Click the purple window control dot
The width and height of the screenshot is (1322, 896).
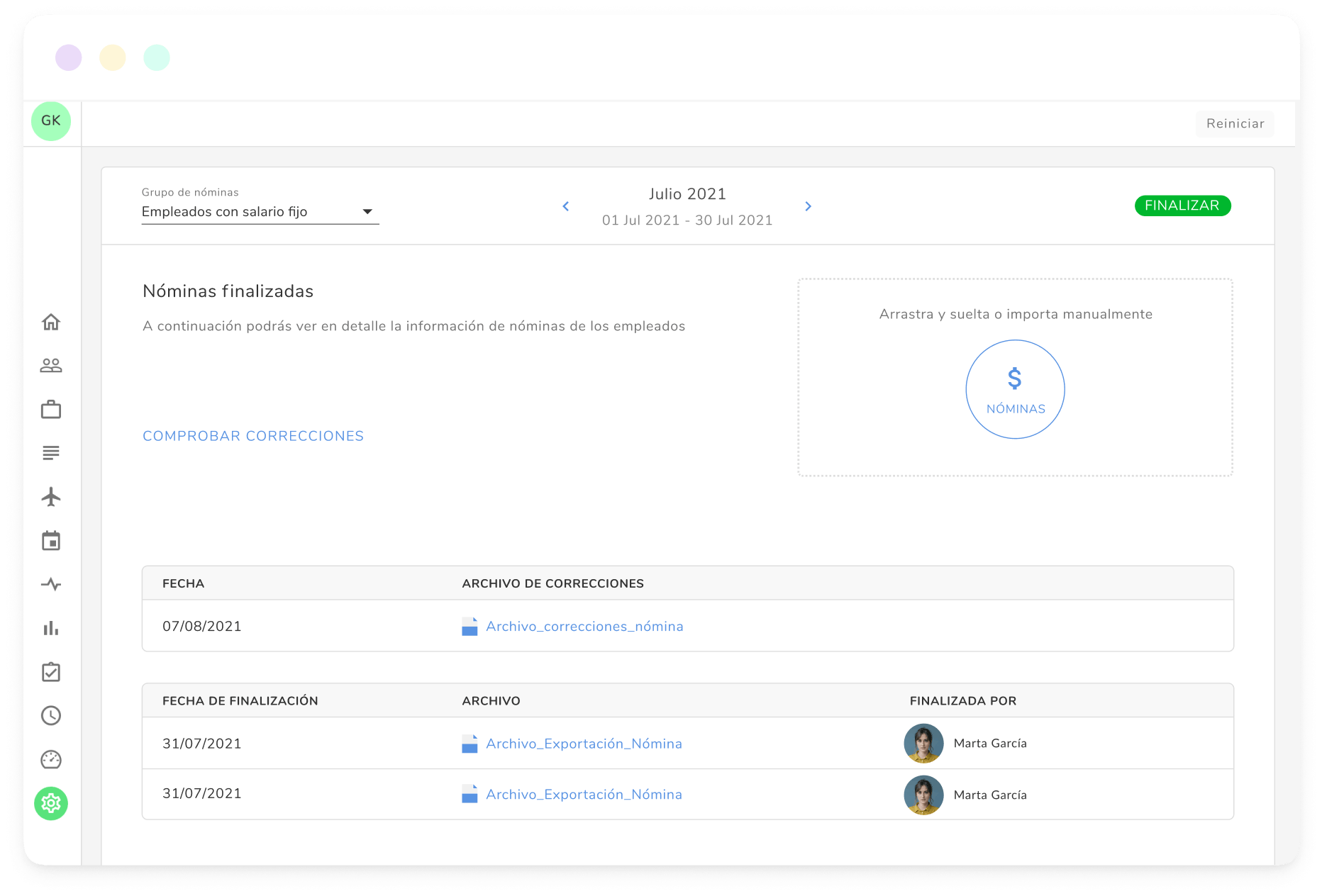pyautogui.click(x=69, y=57)
